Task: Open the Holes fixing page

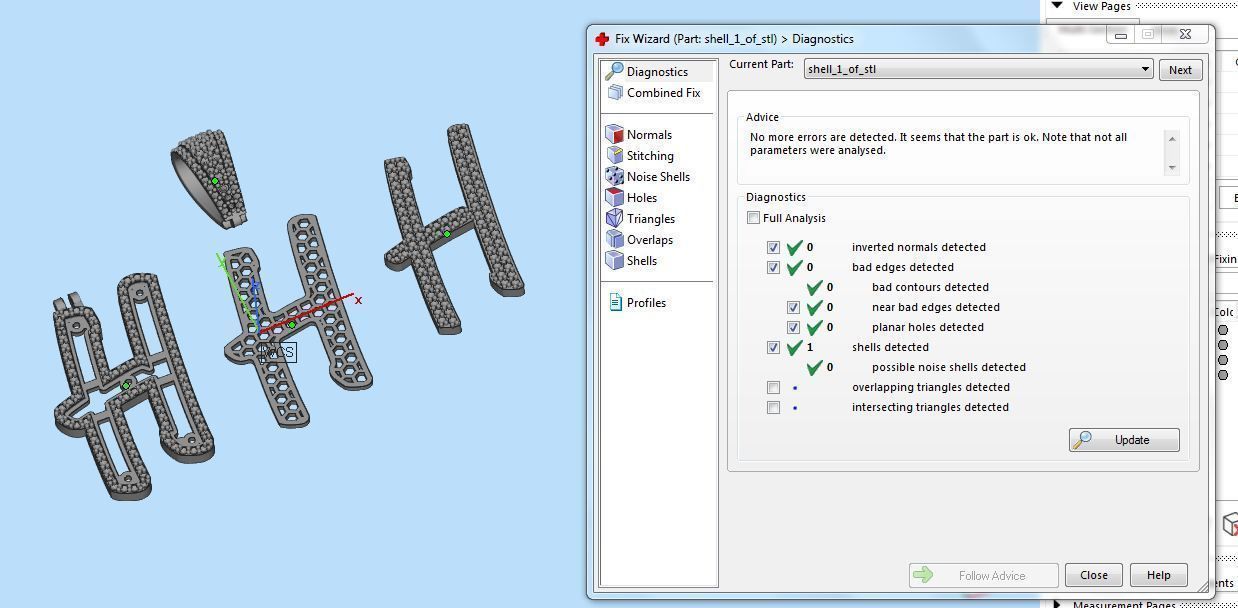Action: click(x=631, y=198)
